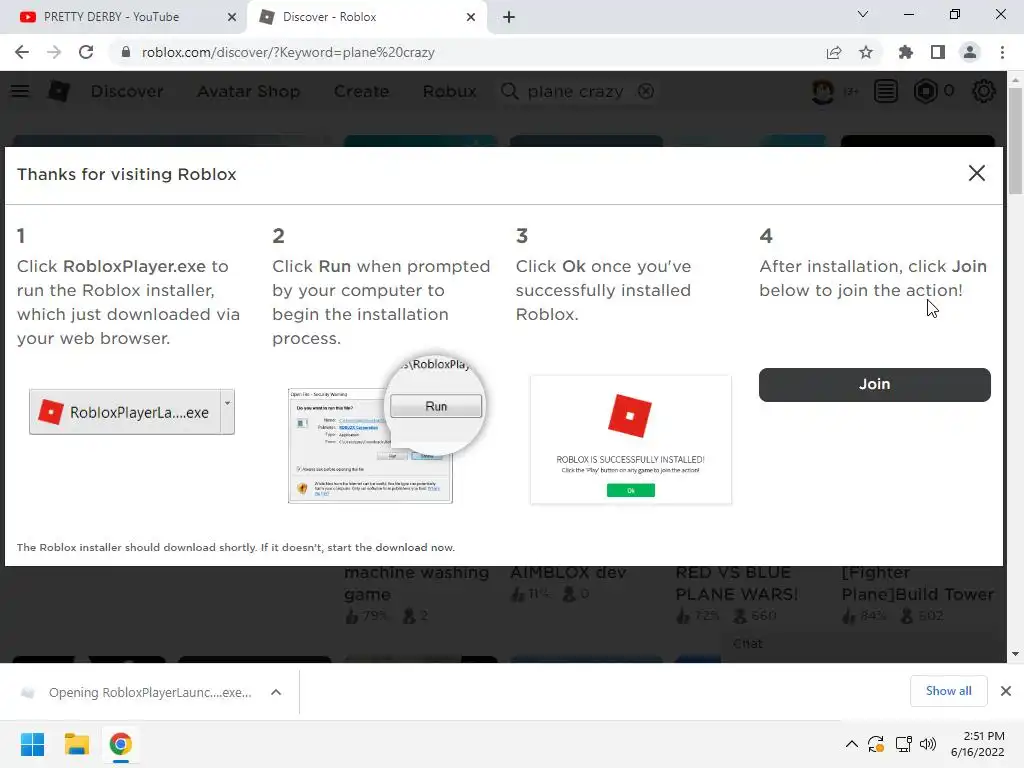Open the volume speaker tray icon
The height and width of the screenshot is (768, 1024).
point(927,744)
